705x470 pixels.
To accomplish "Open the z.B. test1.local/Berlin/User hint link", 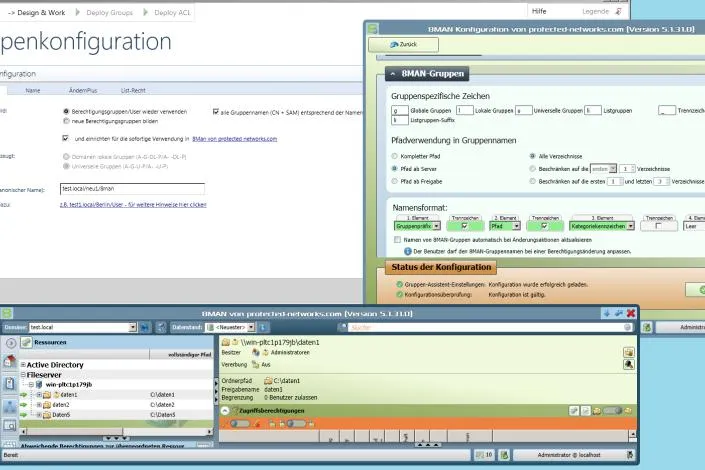I will pos(133,205).
